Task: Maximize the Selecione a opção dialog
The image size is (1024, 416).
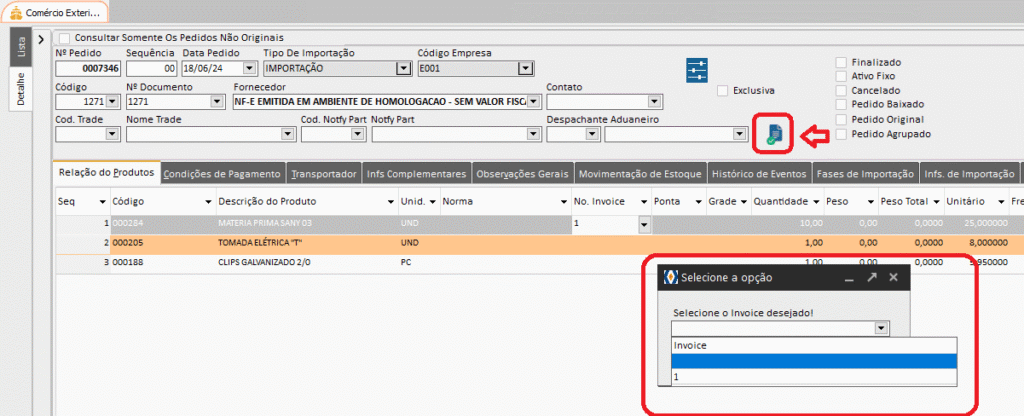Action: pyautogui.click(x=871, y=278)
